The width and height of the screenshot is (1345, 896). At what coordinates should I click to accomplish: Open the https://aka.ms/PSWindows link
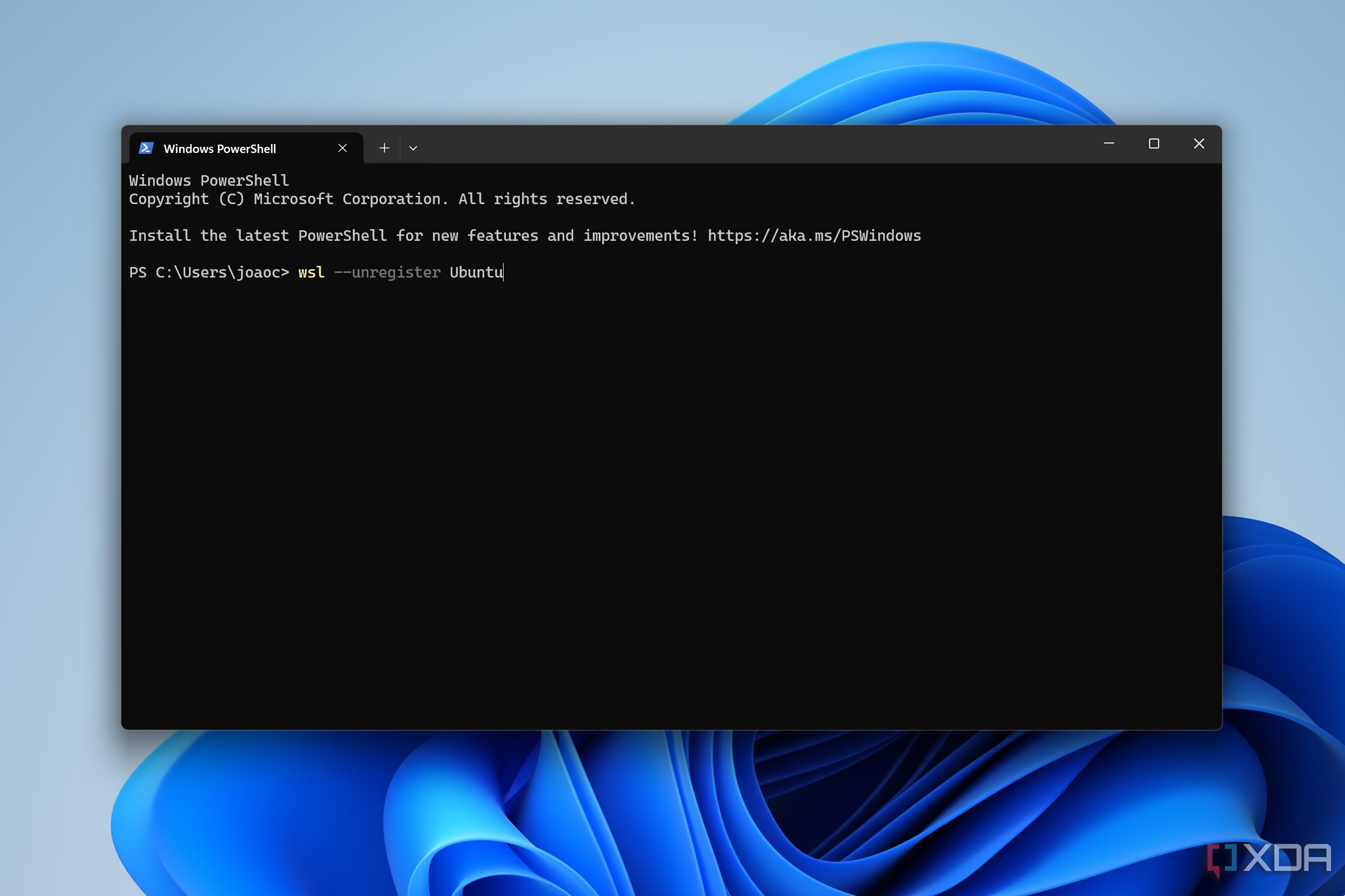[x=814, y=235]
